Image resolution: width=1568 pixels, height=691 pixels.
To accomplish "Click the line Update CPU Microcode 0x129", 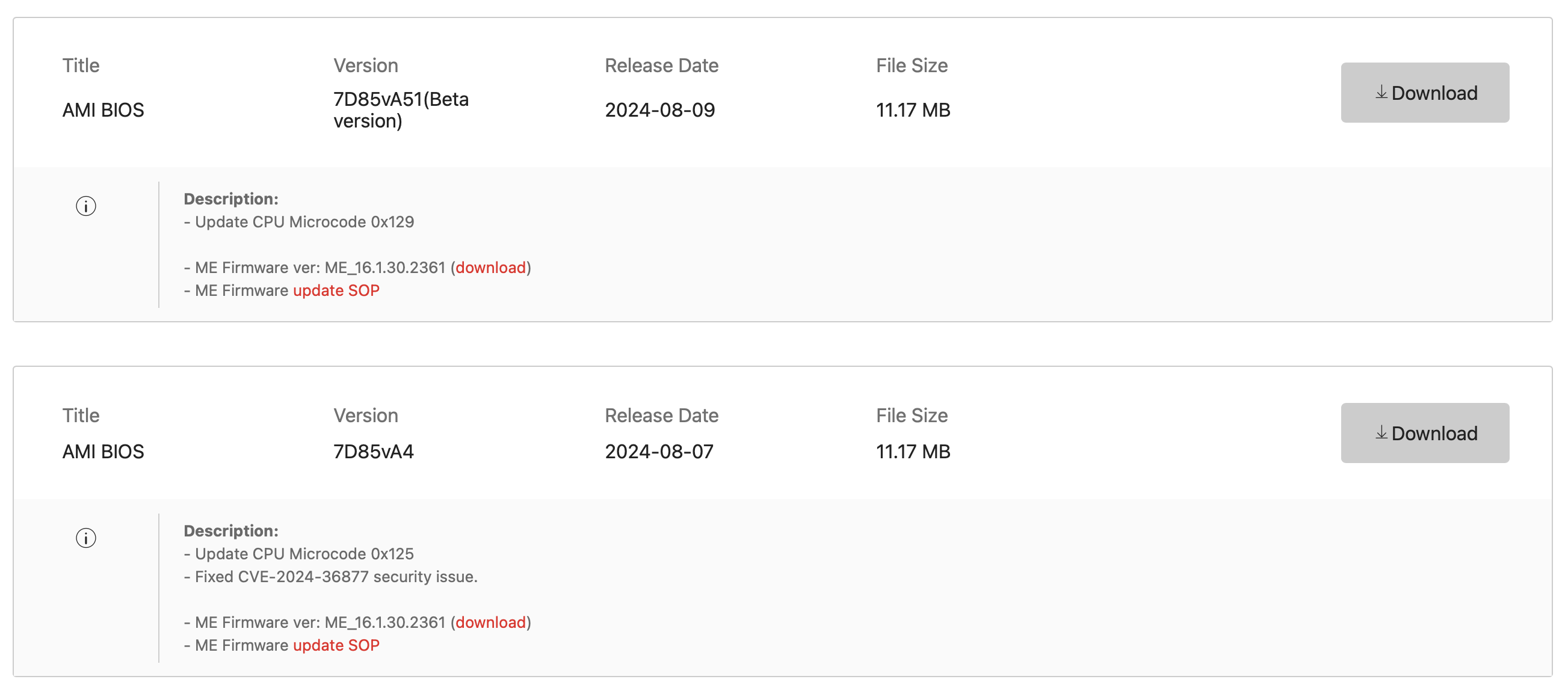I will click(x=299, y=222).
